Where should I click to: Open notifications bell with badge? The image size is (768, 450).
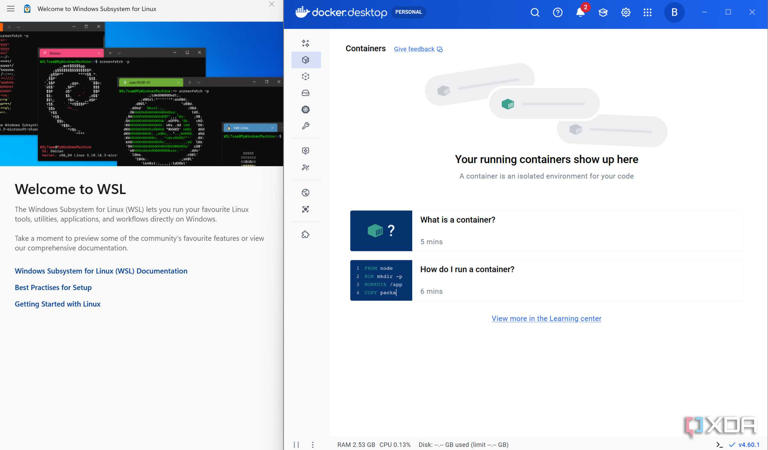(x=581, y=11)
